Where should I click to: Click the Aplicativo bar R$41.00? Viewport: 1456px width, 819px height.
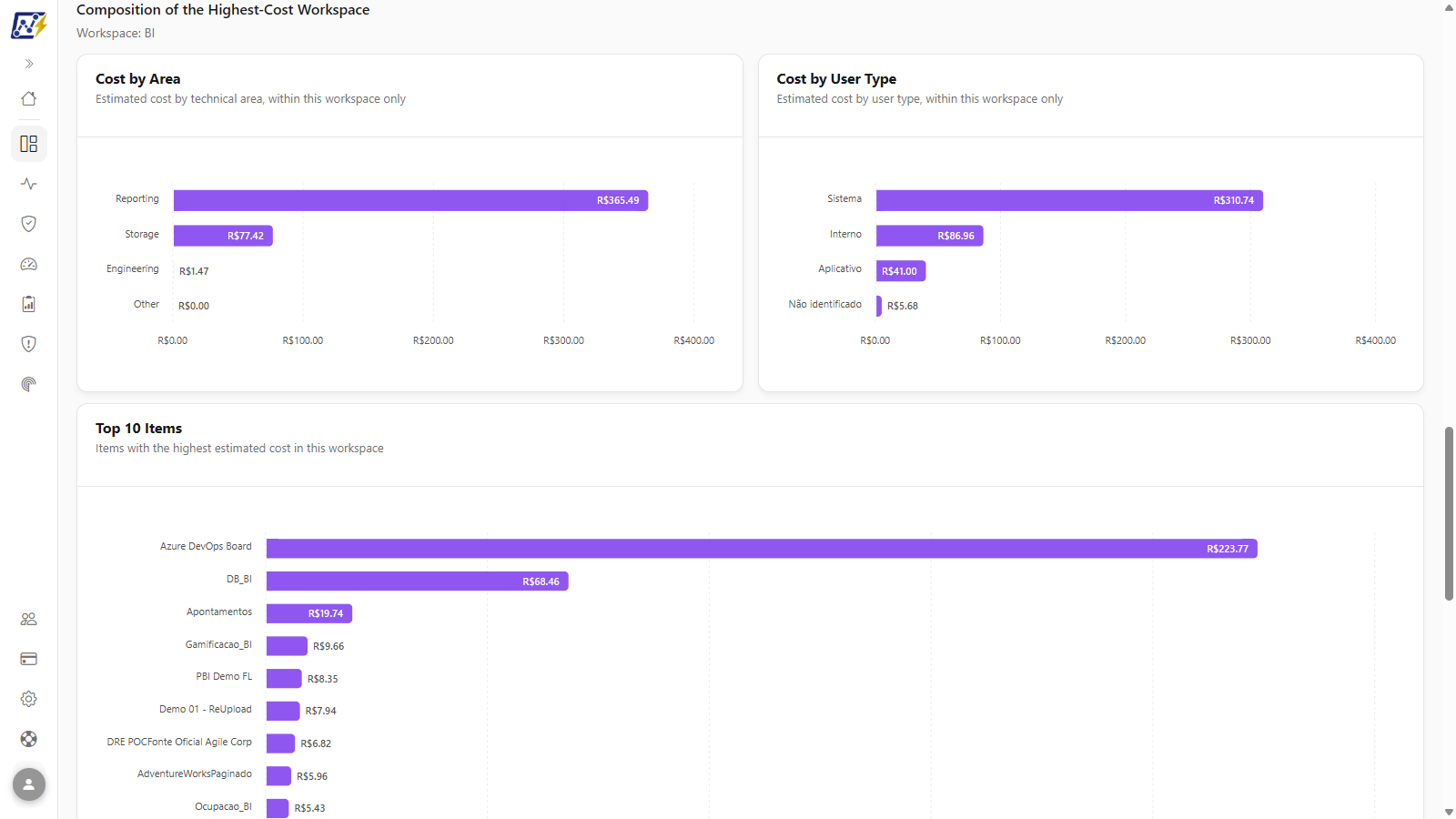pyautogui.click(x=901, y=271)
